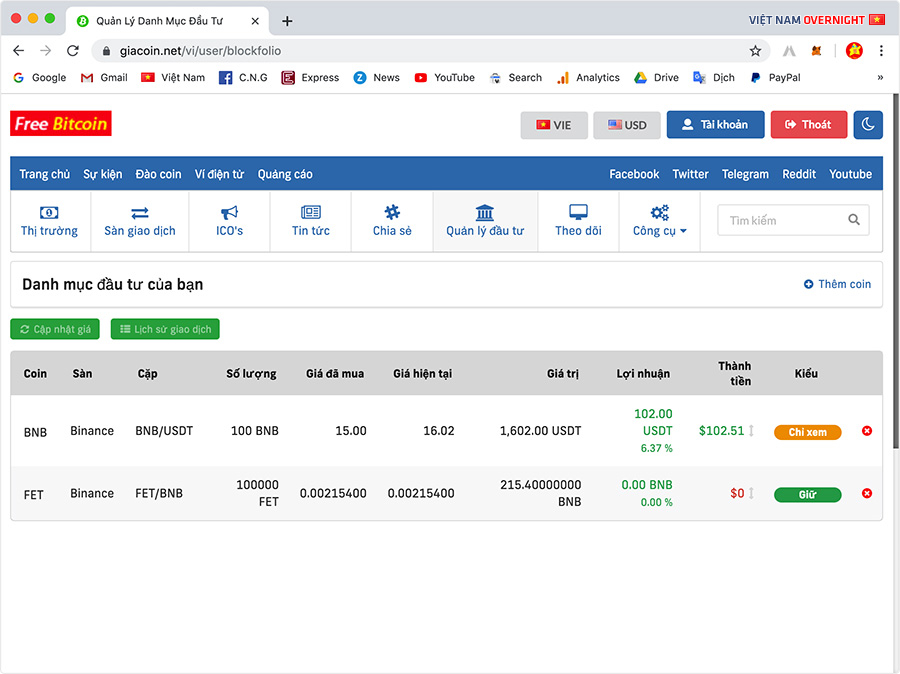Select Ví điện tử menu item
This screenshot has width=900, height=674.
[219, 174]
